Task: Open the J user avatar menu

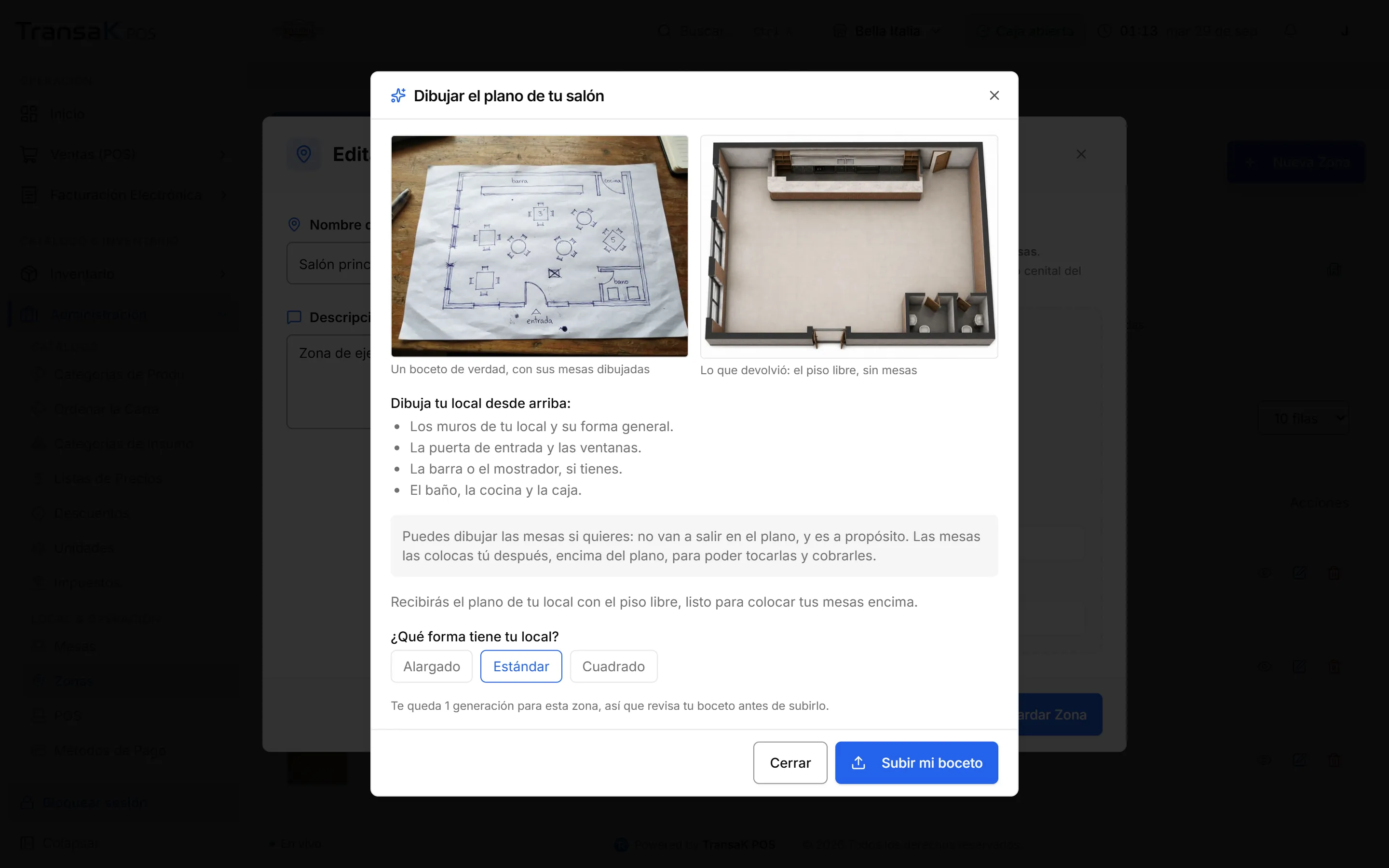Action: tap(1344, 31)
